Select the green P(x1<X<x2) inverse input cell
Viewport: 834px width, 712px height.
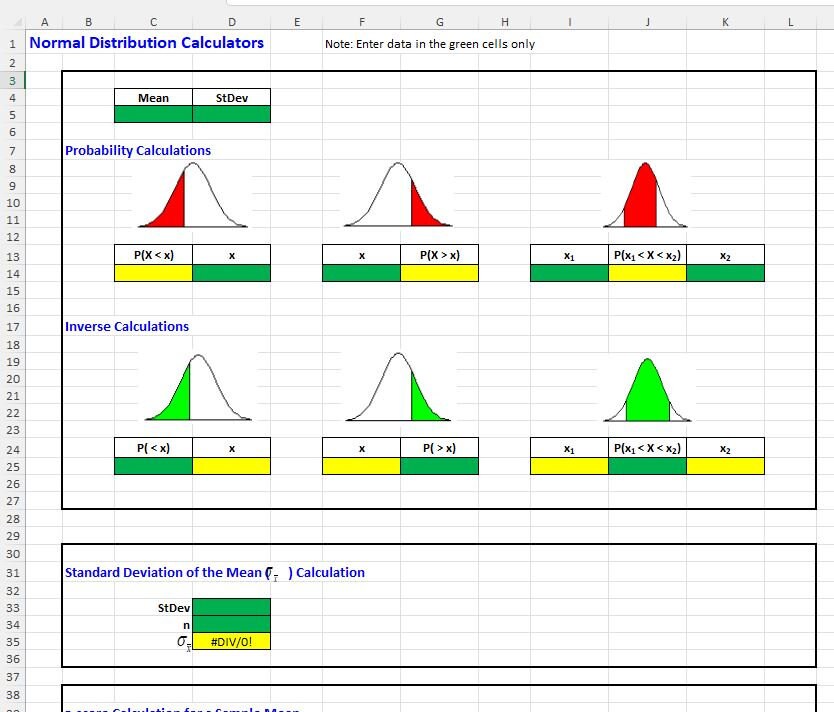647,465
